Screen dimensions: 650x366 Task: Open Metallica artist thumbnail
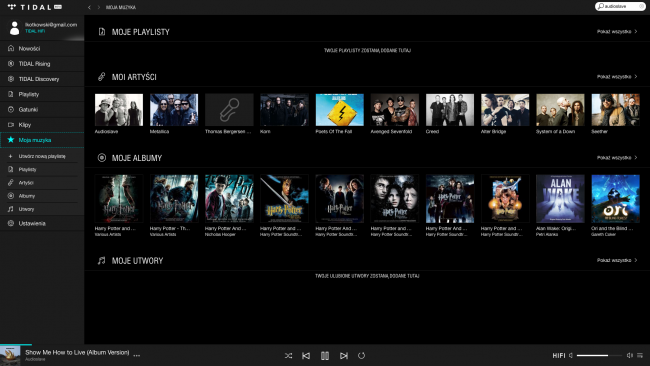(x=174, y=110)
